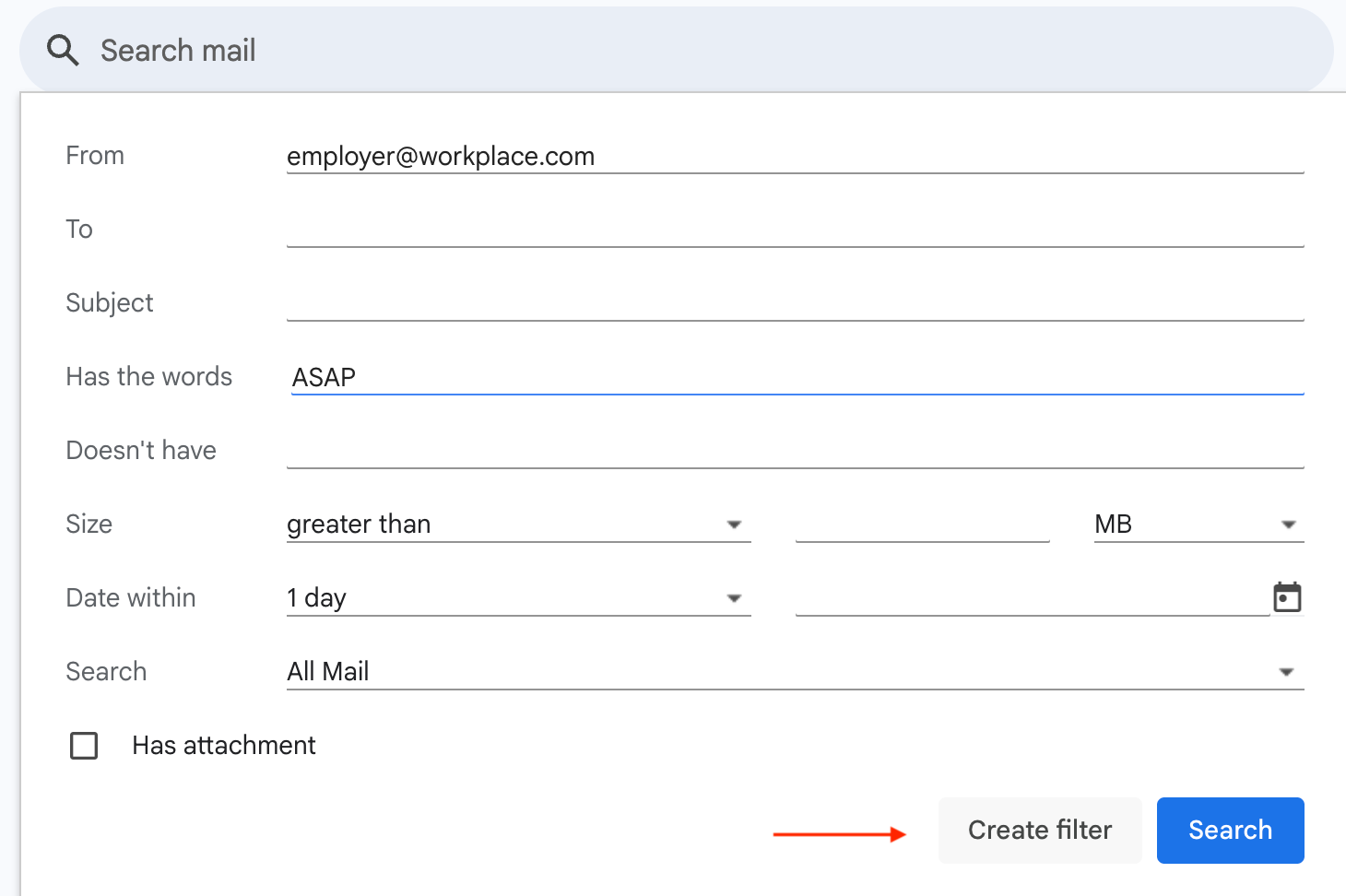Click the size number input field
This screenshot has width=1346, height=896.
922,524
